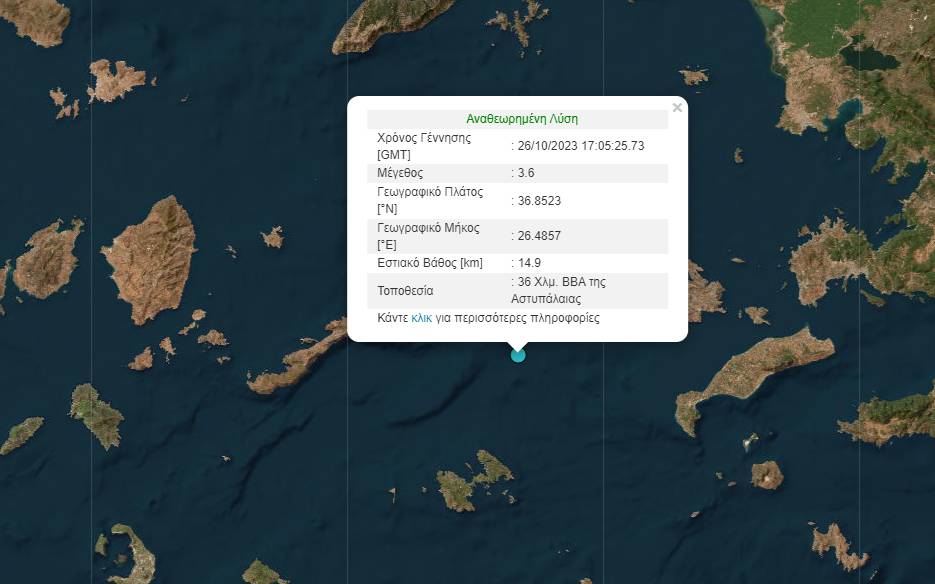Click the 'Εστιακό Βάθος [km]' label
Screen dimensions: 935x584
coord(428,264)
